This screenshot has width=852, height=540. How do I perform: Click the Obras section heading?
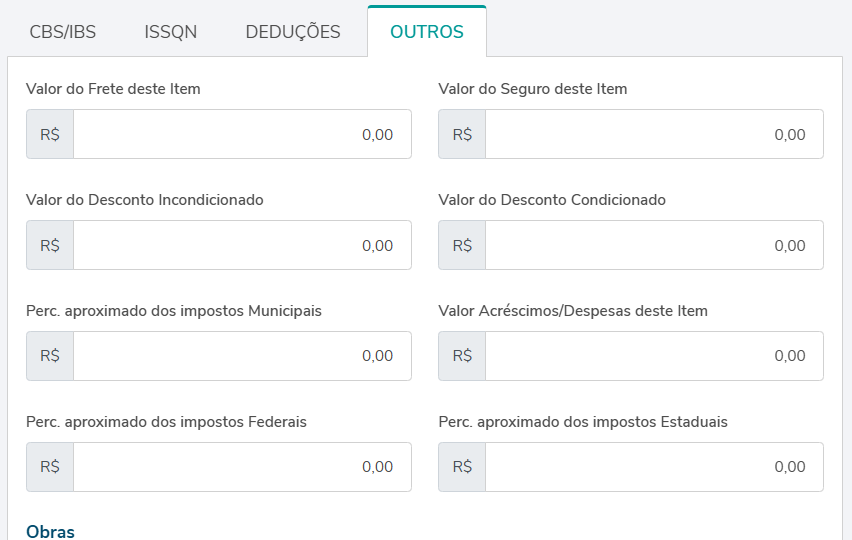(x=50, y=531)
